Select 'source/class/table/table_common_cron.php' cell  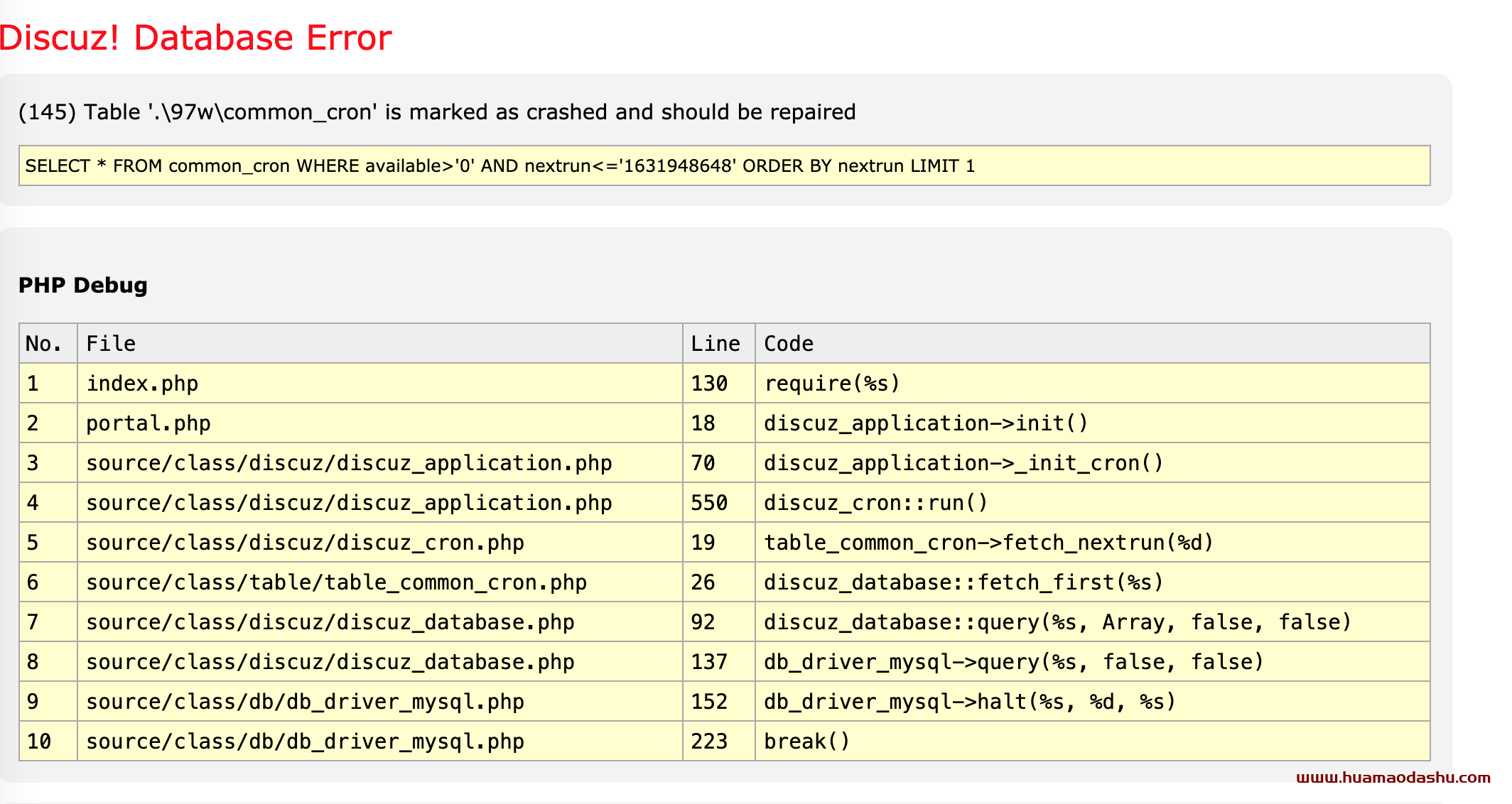pyautogui.click(x=380, y=582)
